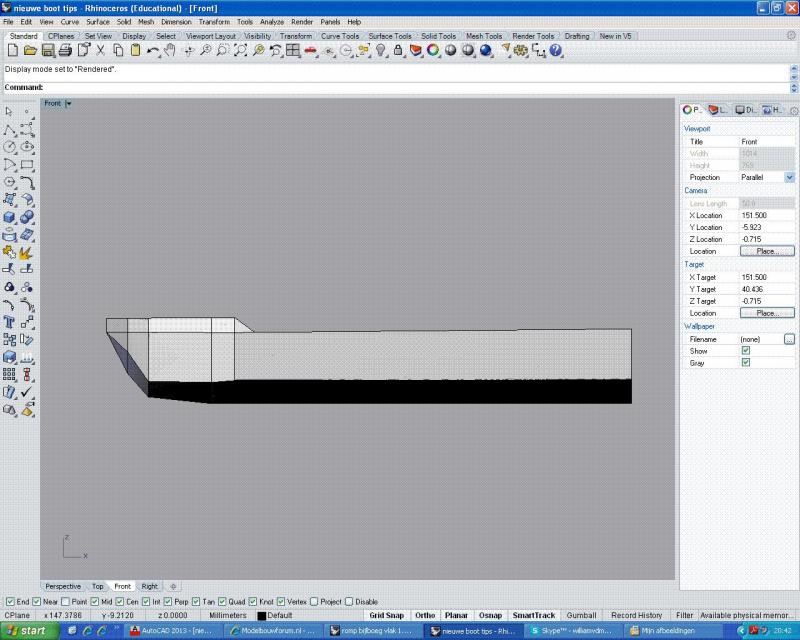
Task: Open the Analyze menu
Action: 271,22
